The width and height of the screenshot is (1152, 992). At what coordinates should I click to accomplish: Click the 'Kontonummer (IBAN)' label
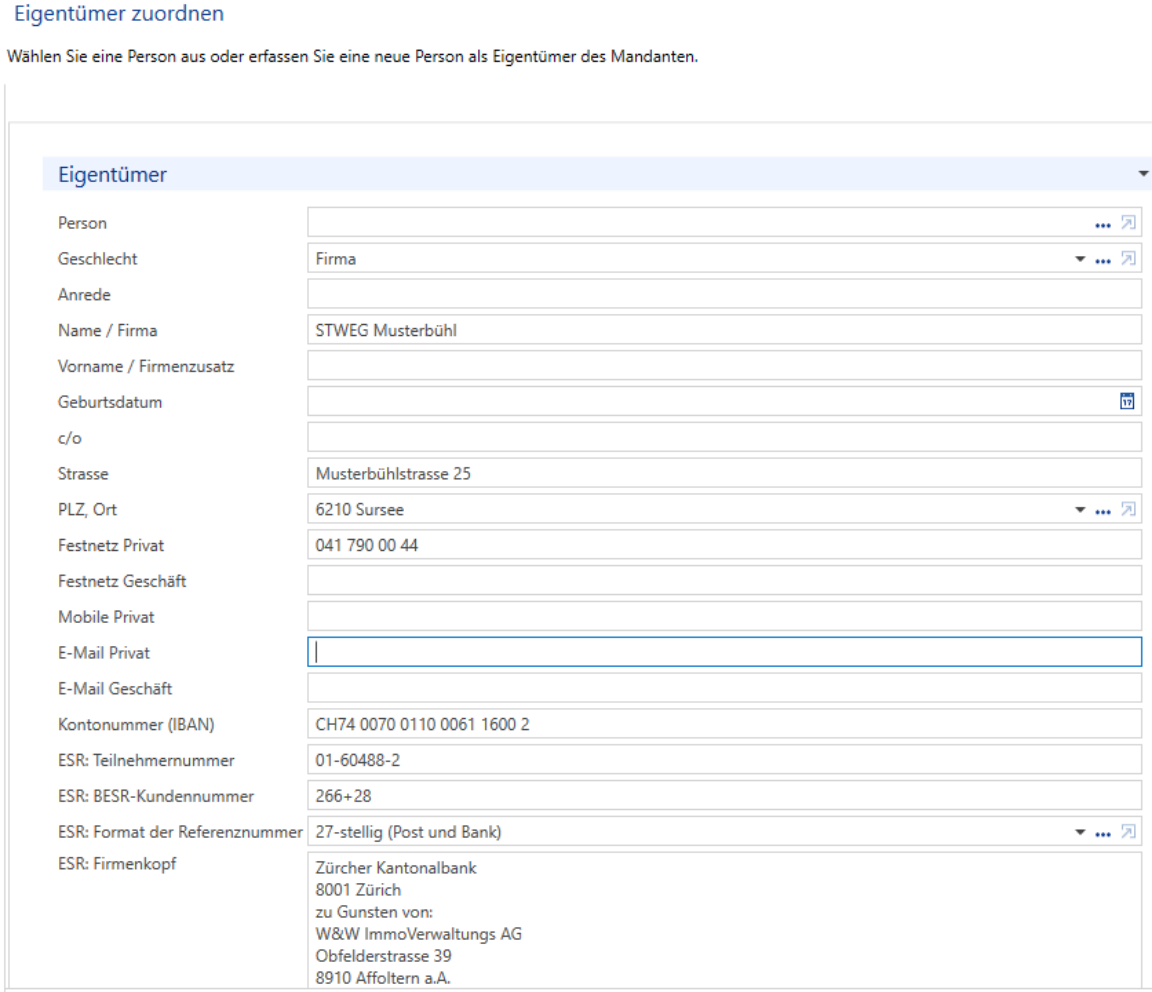coord(136,725)
